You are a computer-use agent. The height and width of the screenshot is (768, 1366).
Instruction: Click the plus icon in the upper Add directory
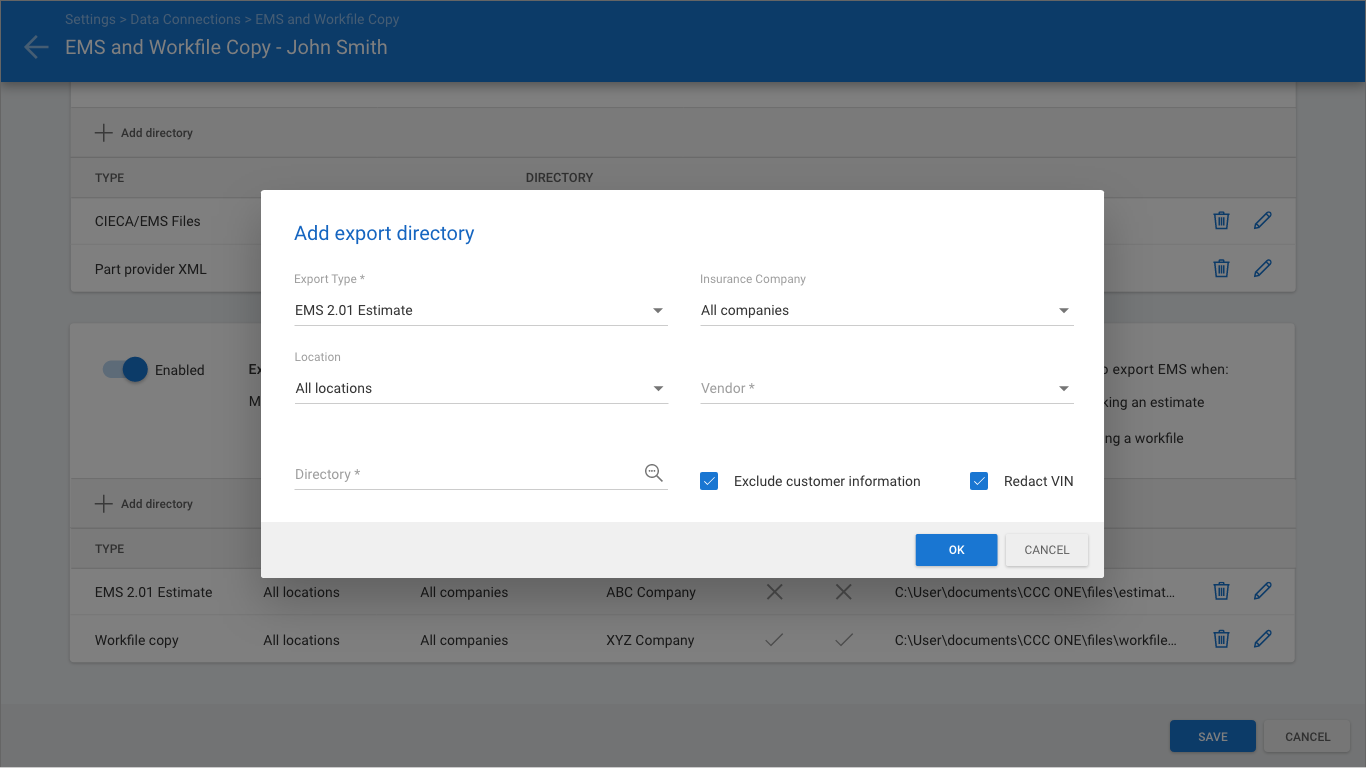click(103, 132)
